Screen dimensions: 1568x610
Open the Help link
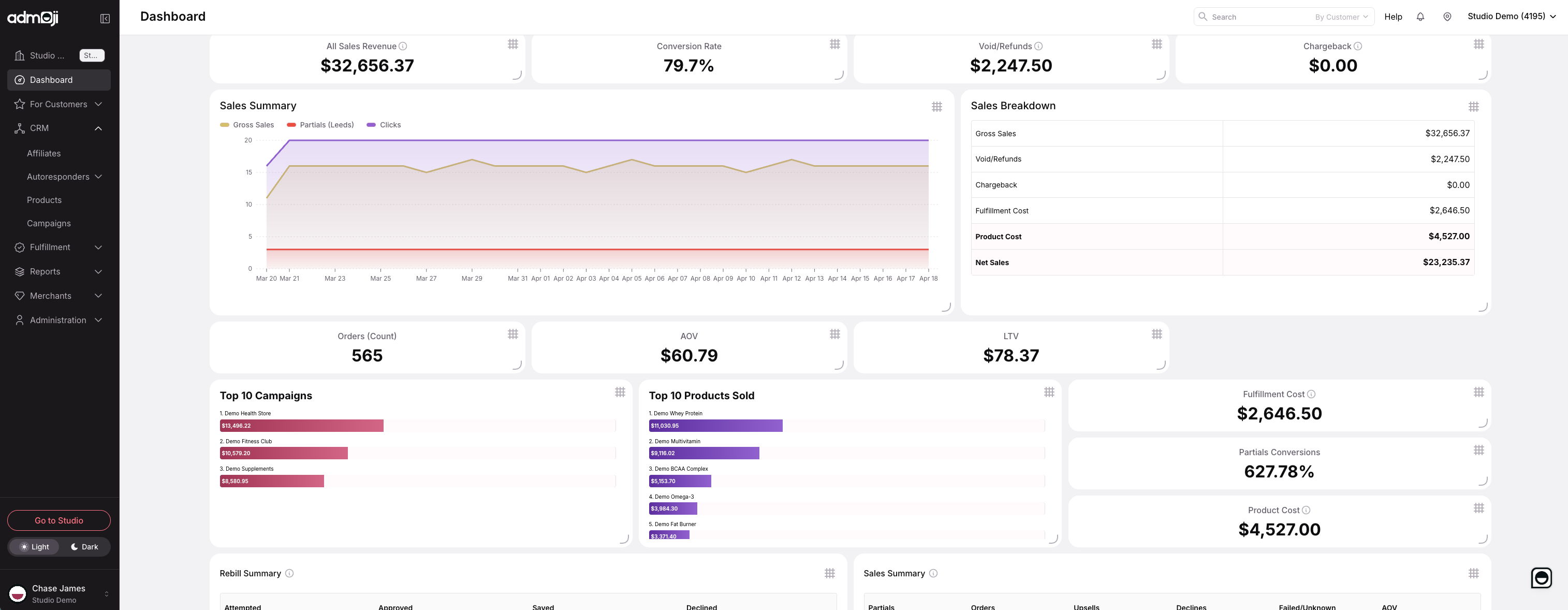(x=1393, y=17)
